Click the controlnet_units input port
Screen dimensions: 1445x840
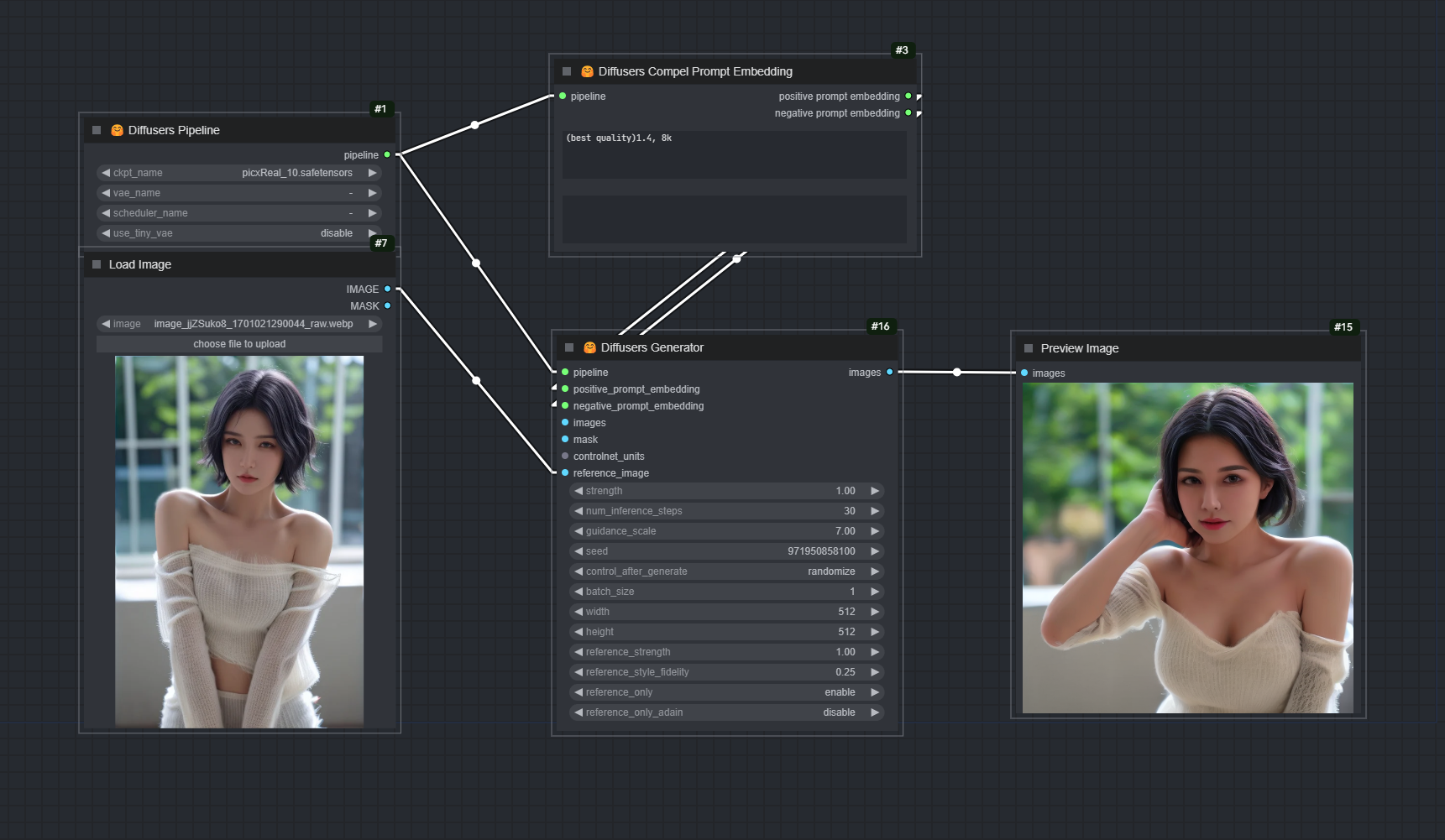565,456
